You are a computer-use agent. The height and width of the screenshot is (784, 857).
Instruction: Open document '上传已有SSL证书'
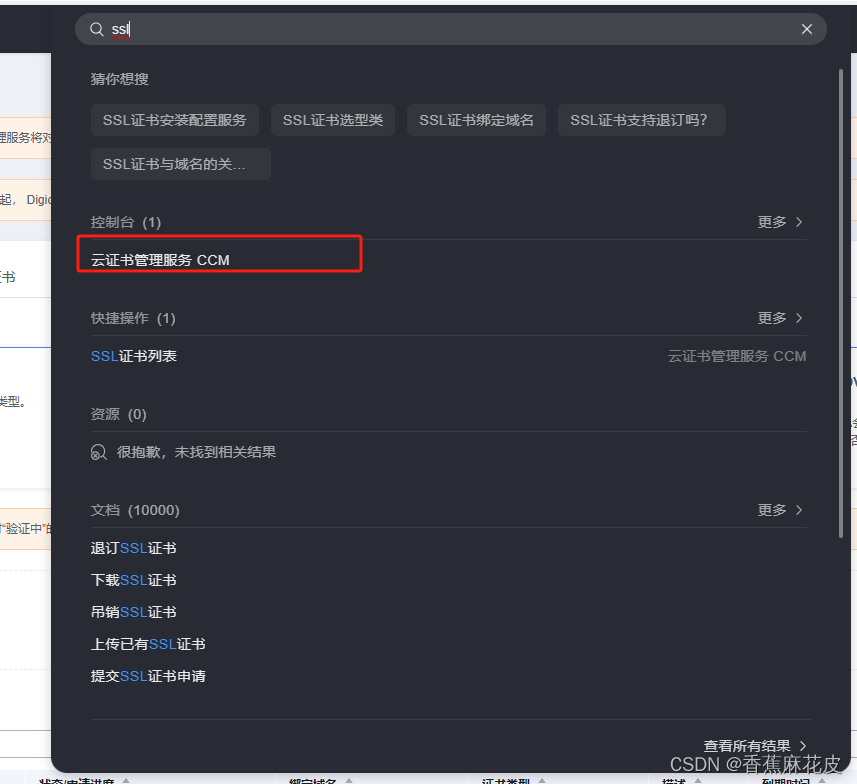148,644
